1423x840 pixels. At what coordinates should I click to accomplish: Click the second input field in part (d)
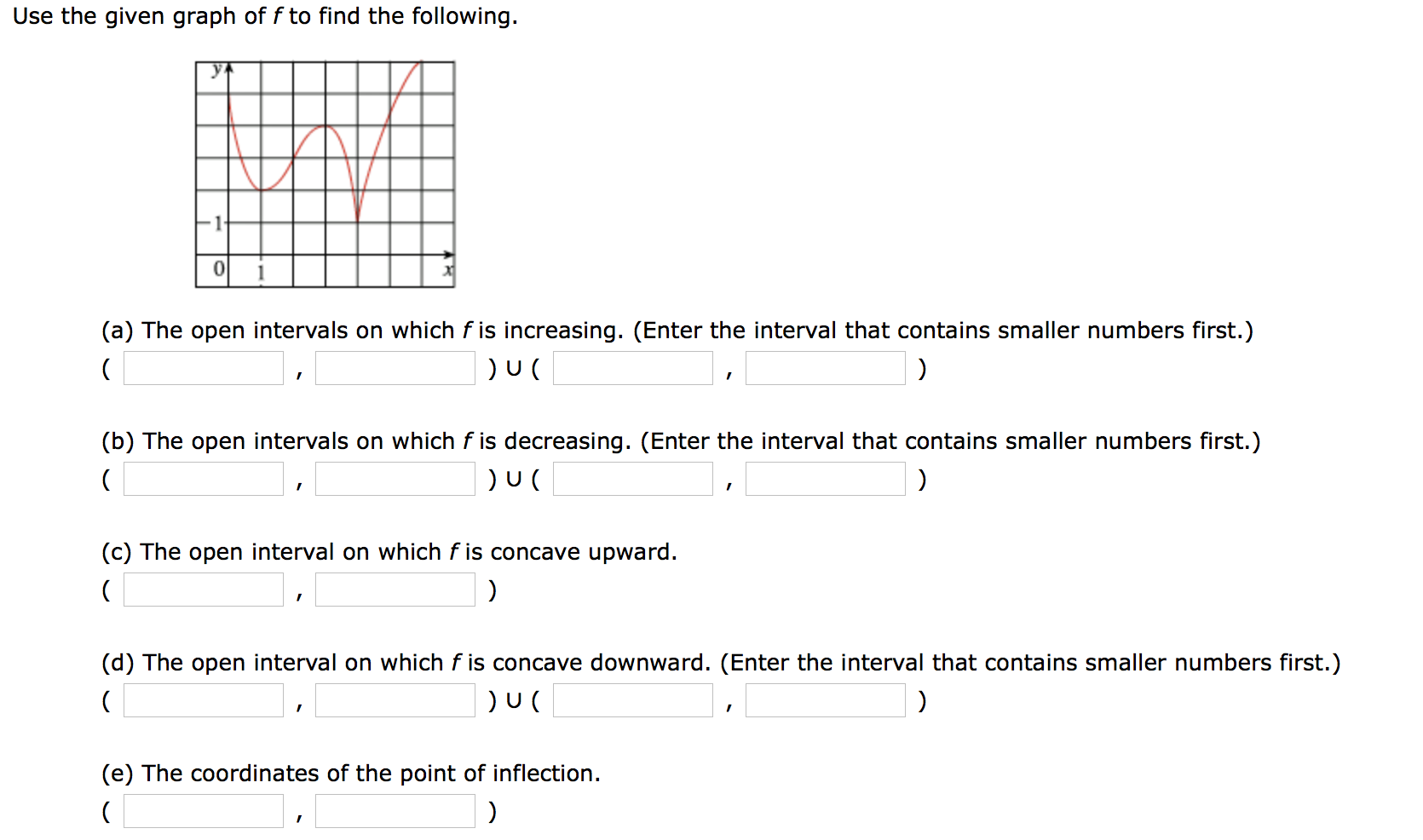coord(395,699)
